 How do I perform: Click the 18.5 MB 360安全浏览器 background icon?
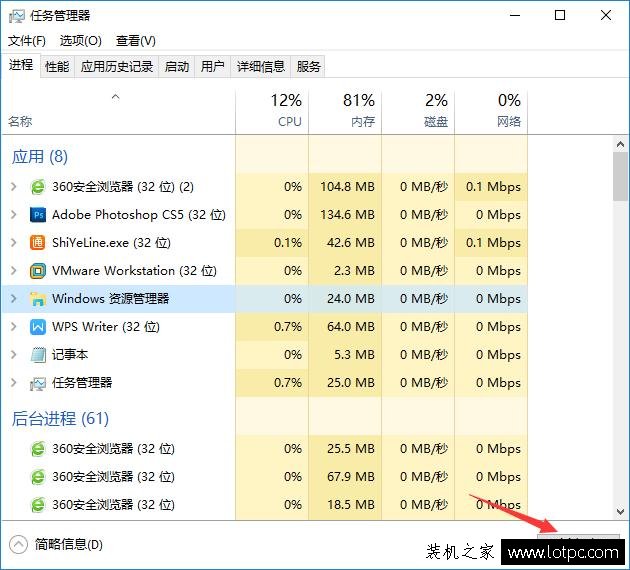pos(38,505)
